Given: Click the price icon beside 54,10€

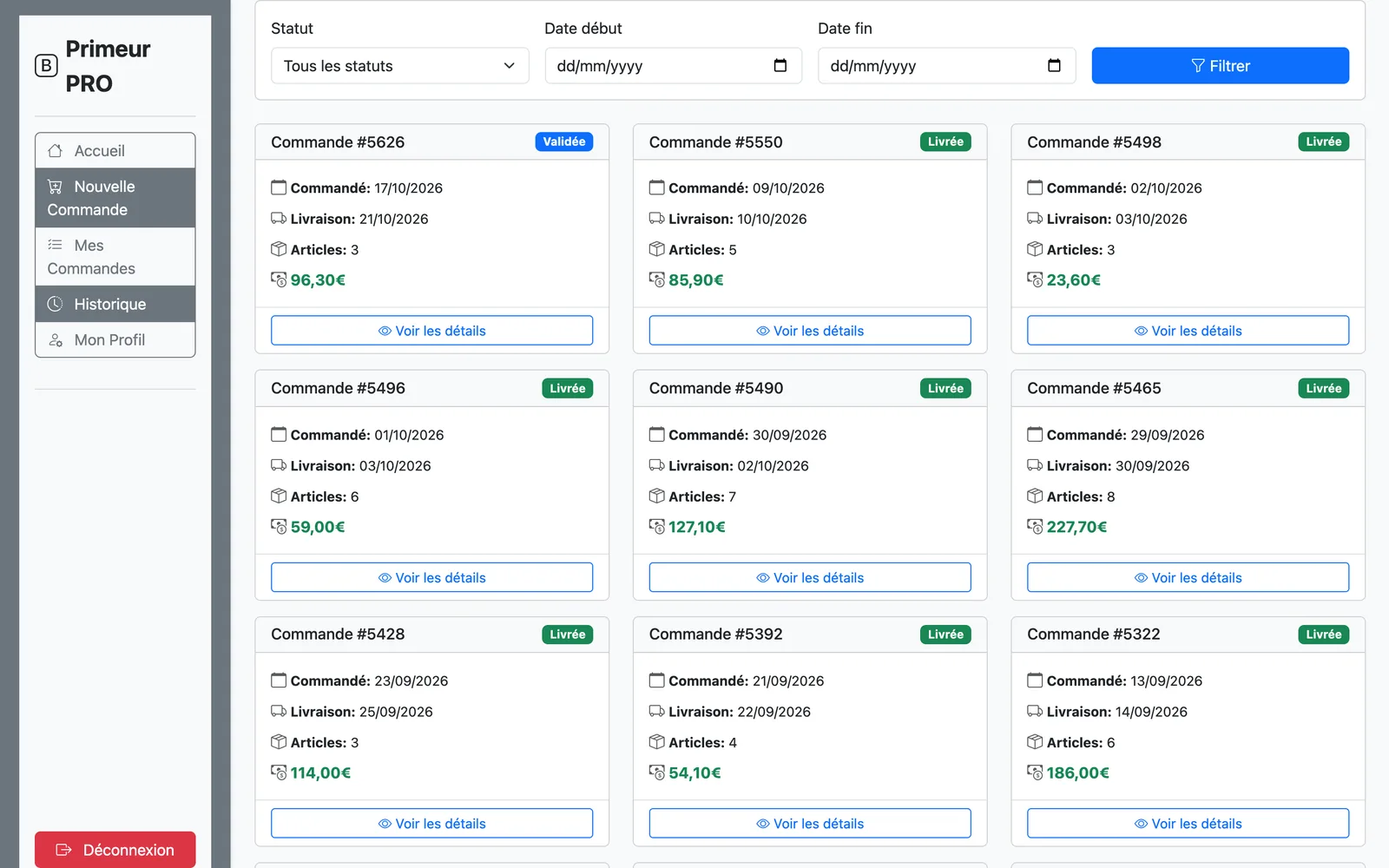Looking at the screenshot, I should [x=657, y=773].
